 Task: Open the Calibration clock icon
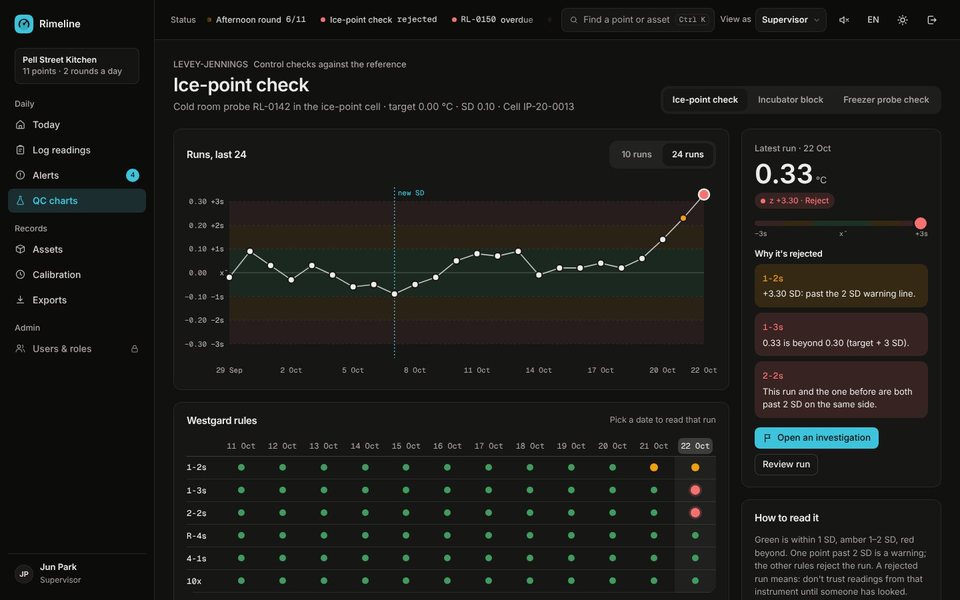[20, 275]
